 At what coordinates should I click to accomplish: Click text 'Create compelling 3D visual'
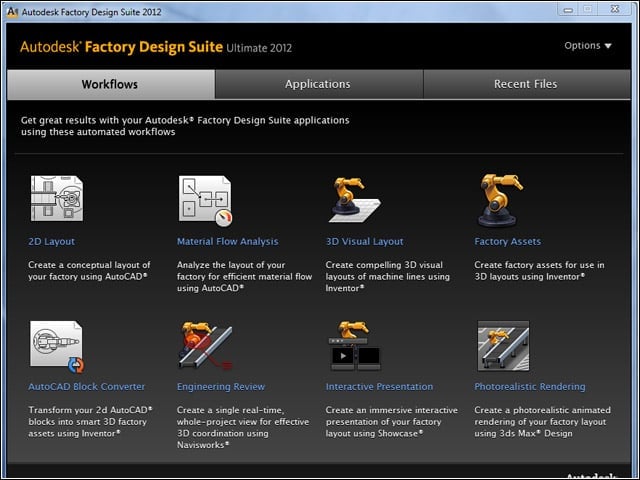(384, 265)
